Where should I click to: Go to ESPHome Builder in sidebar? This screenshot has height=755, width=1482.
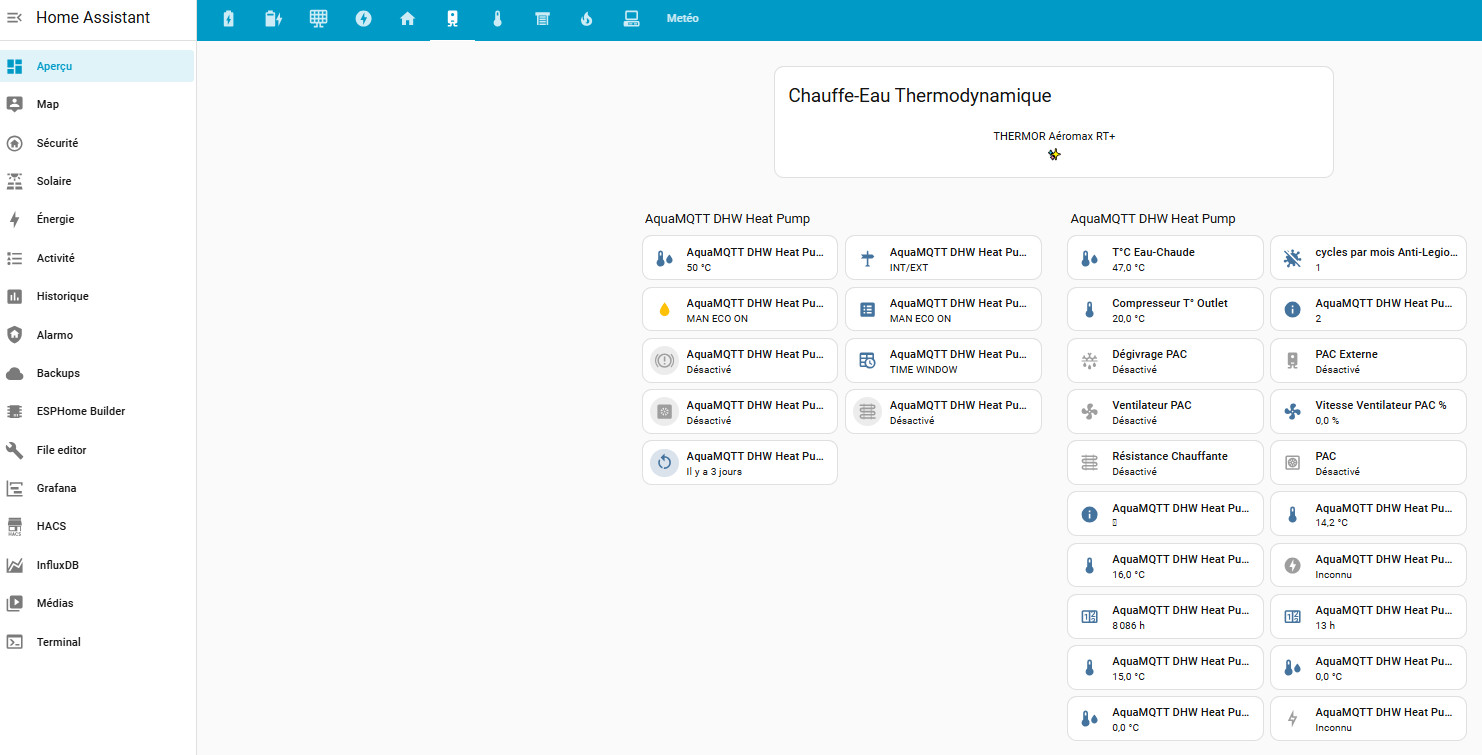coord(80,411)
